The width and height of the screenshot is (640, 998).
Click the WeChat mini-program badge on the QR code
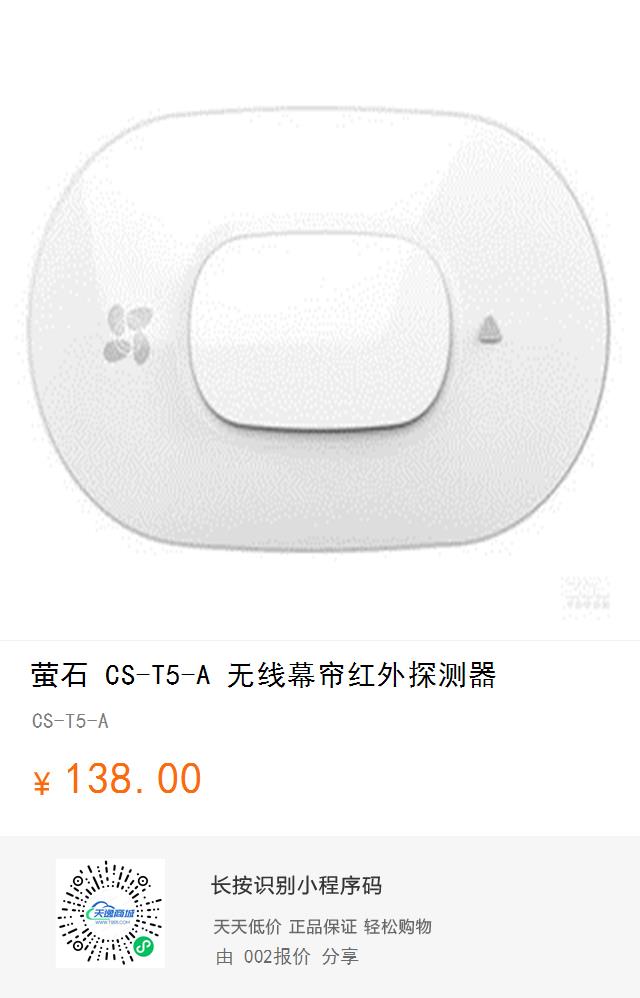(144, 947)
